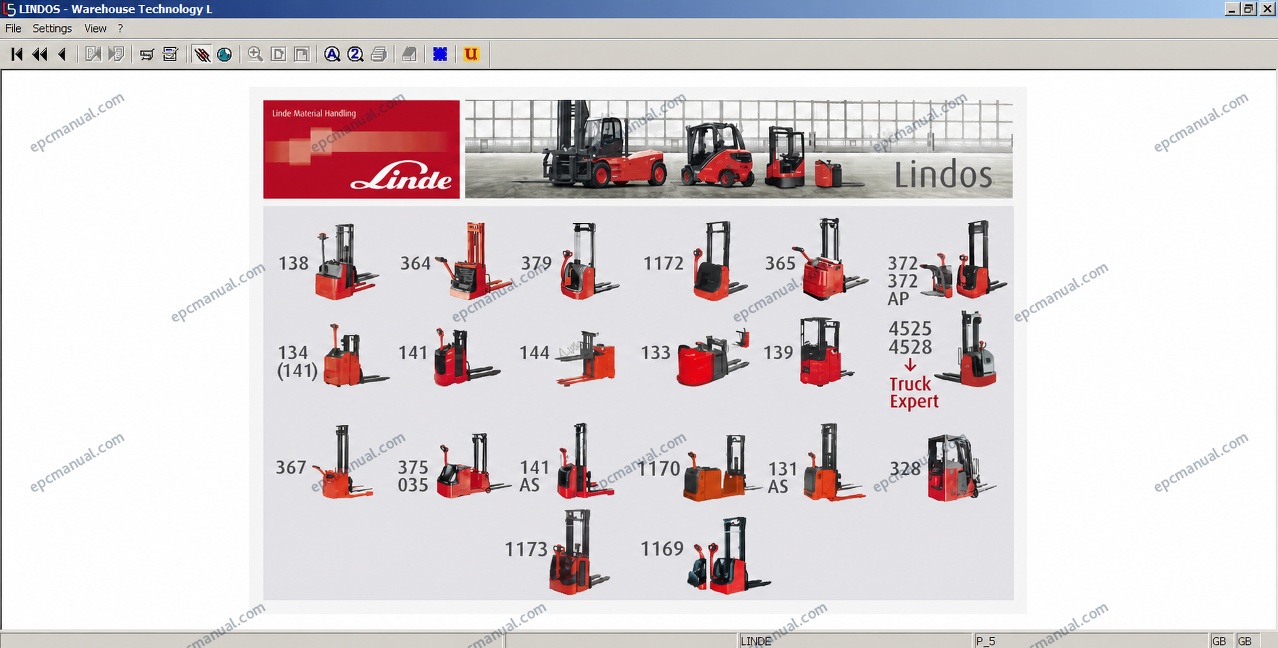Viewport: 1278px width, 648px height.
Task: Open the question mark help menu
Action: pos(120,29)
